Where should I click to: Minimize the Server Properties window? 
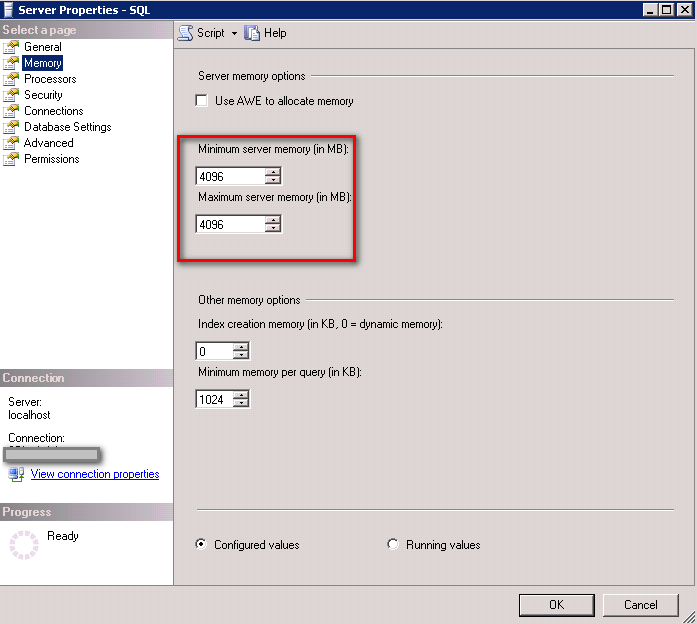pyautogui.click(x=650, y=9)
